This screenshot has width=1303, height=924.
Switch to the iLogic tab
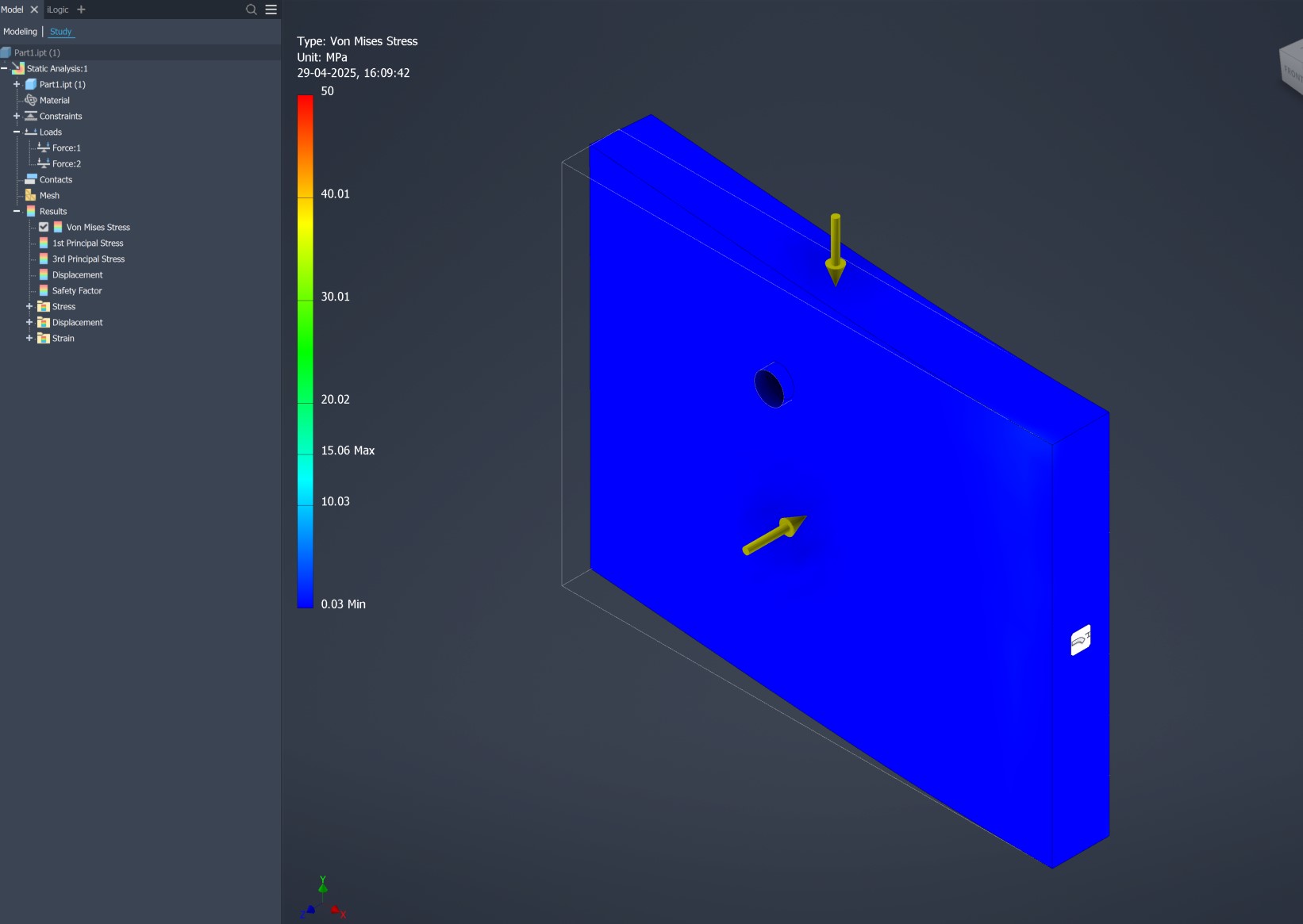tap(58, 10)
